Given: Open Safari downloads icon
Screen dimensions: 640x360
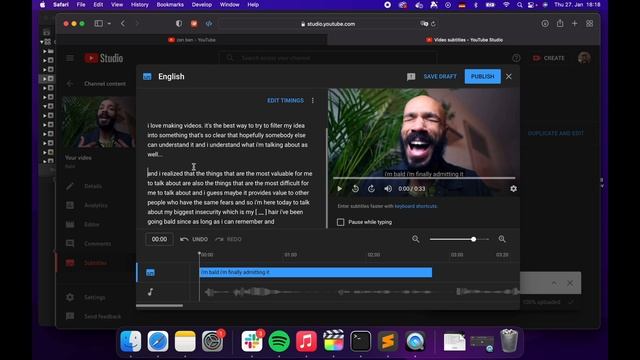Looking at the screenshot, I should 545,24.
